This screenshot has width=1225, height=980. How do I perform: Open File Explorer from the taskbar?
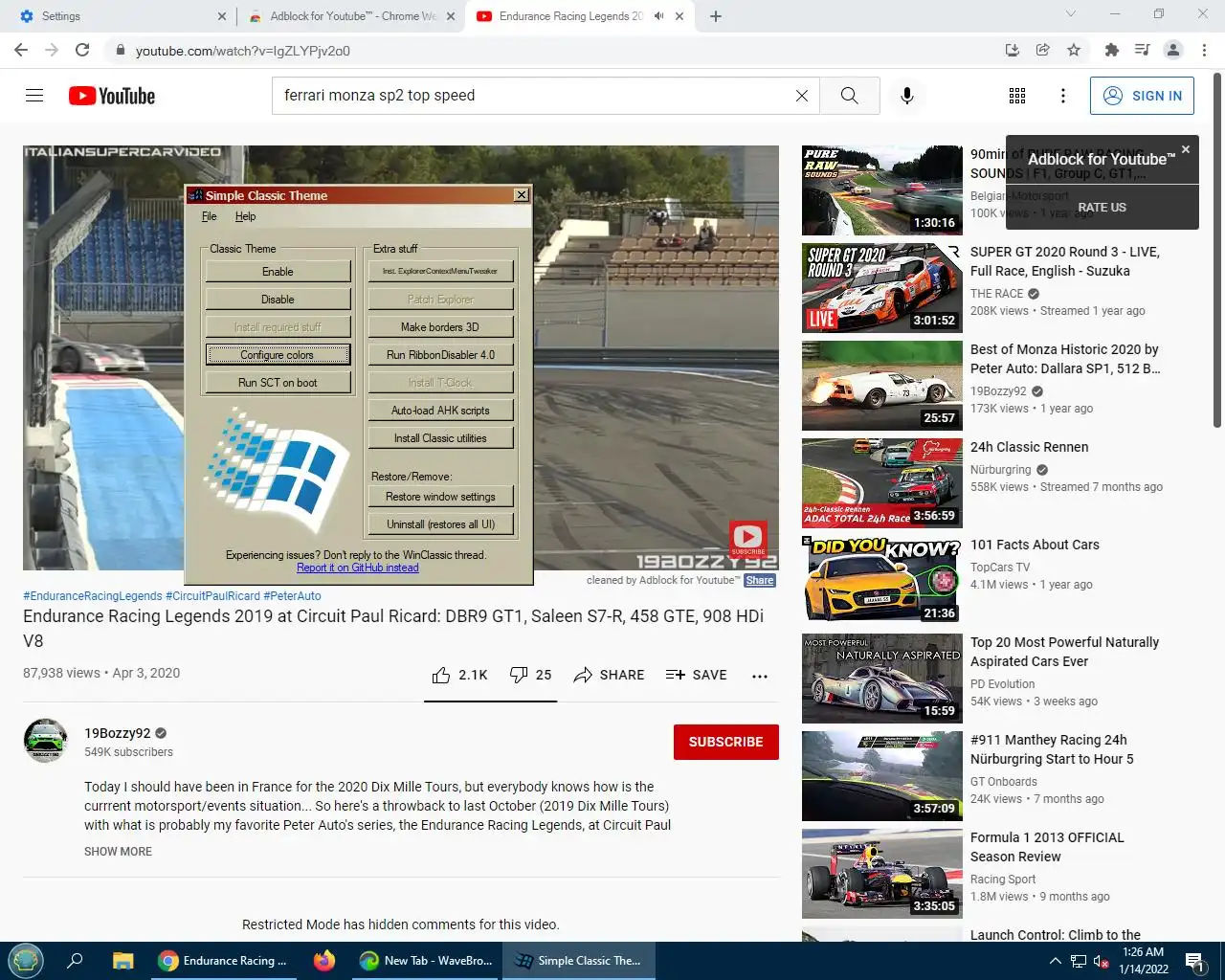(122, 961)
